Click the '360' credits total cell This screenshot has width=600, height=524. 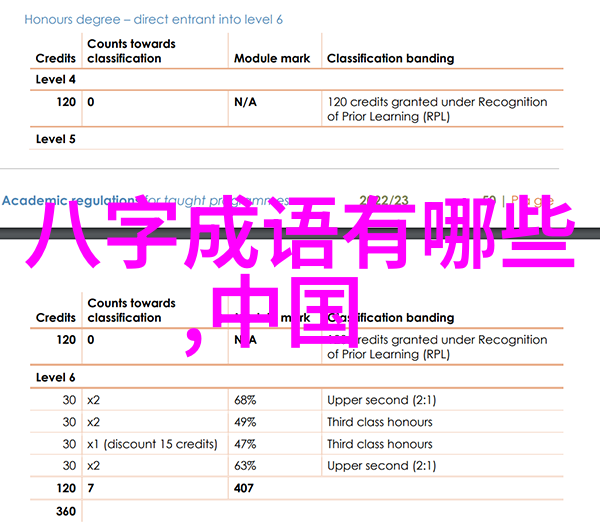pos(66,511)
